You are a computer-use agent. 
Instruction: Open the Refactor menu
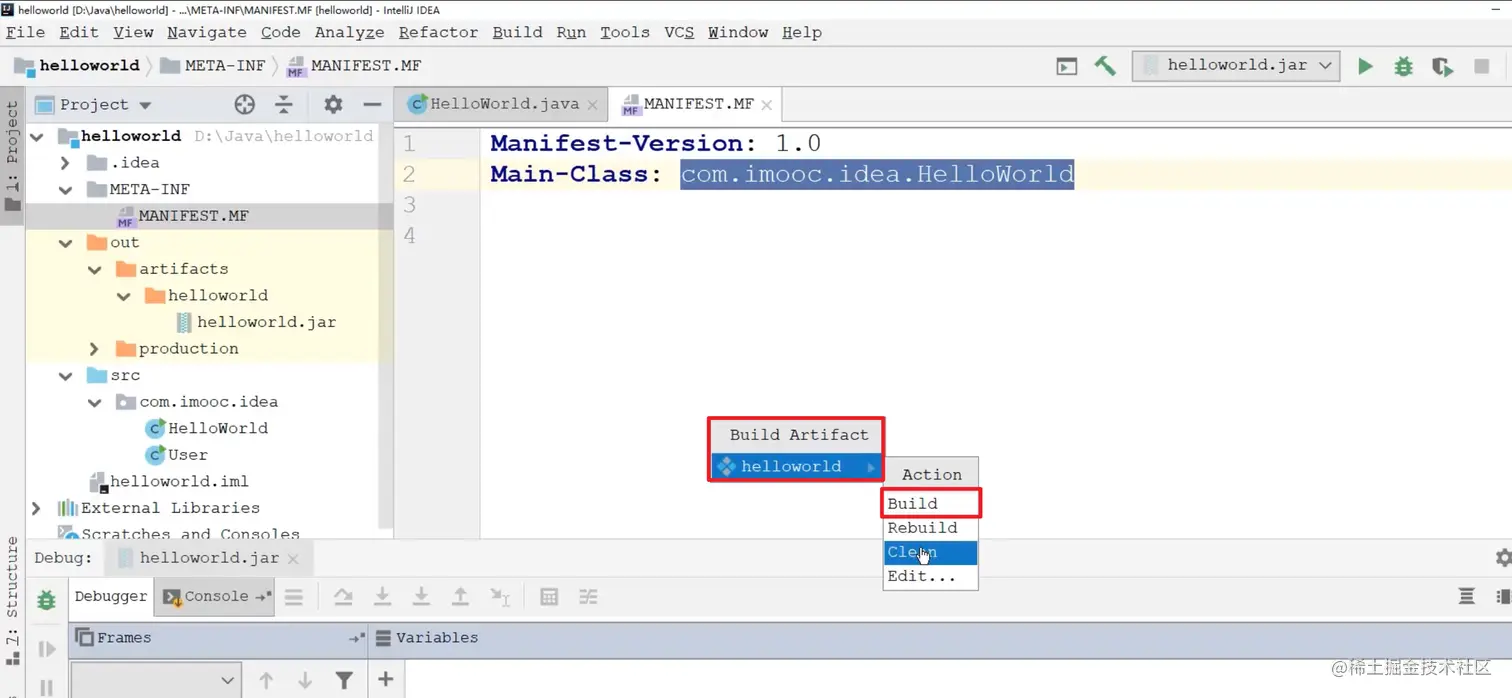coord(438,32)
